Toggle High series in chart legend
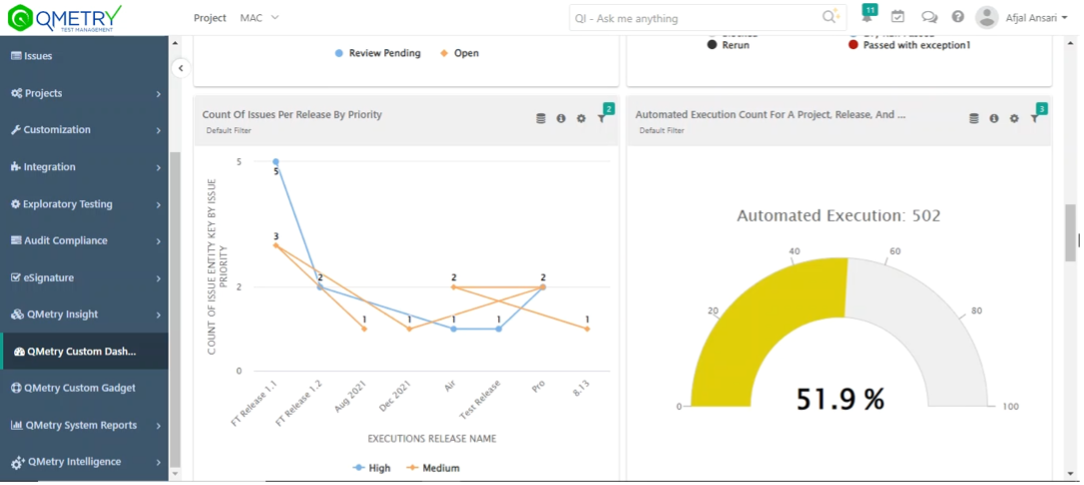The width and height of the screenshot is (1084, 485). click(371, 468)
